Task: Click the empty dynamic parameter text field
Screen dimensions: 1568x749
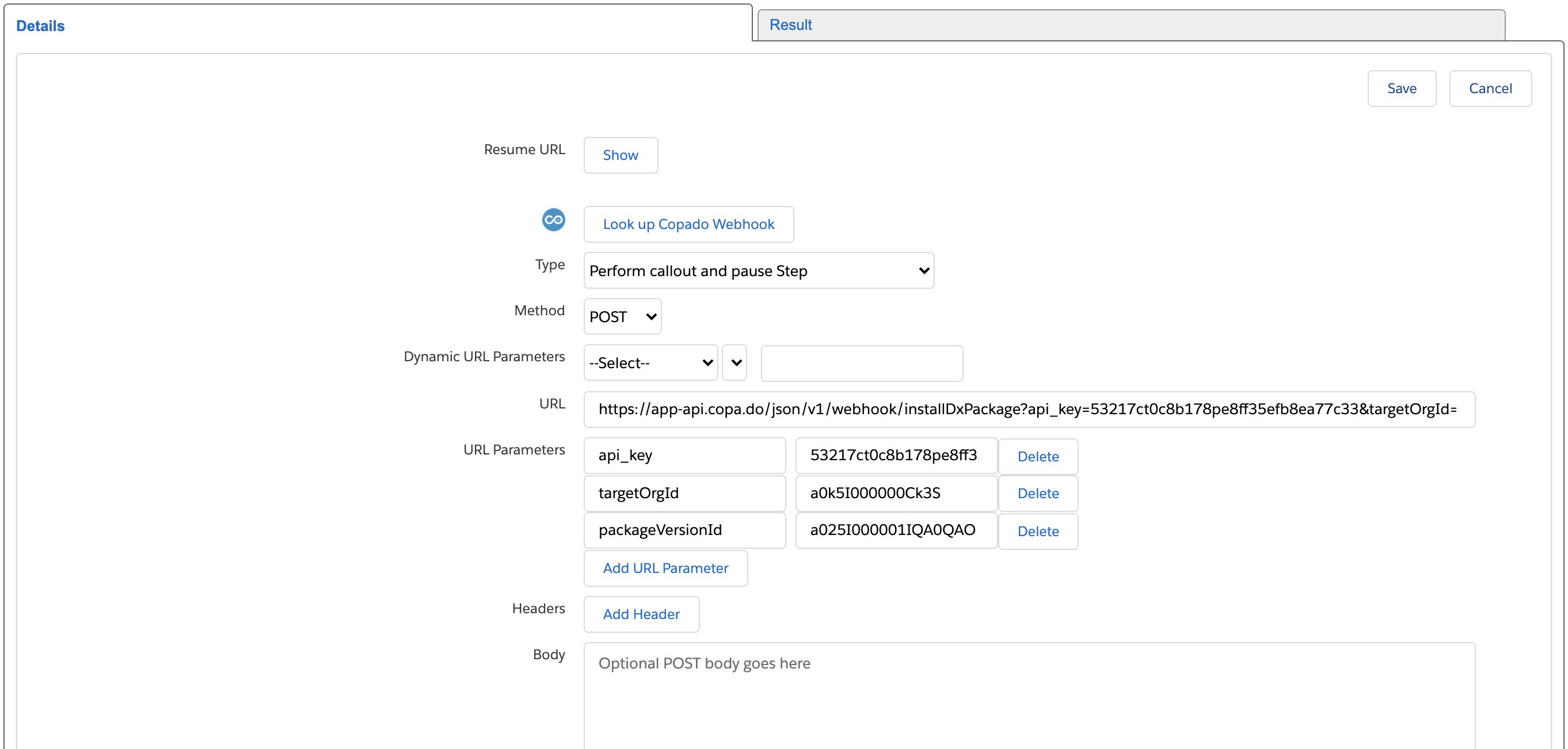Action: [x=861, y=363]
